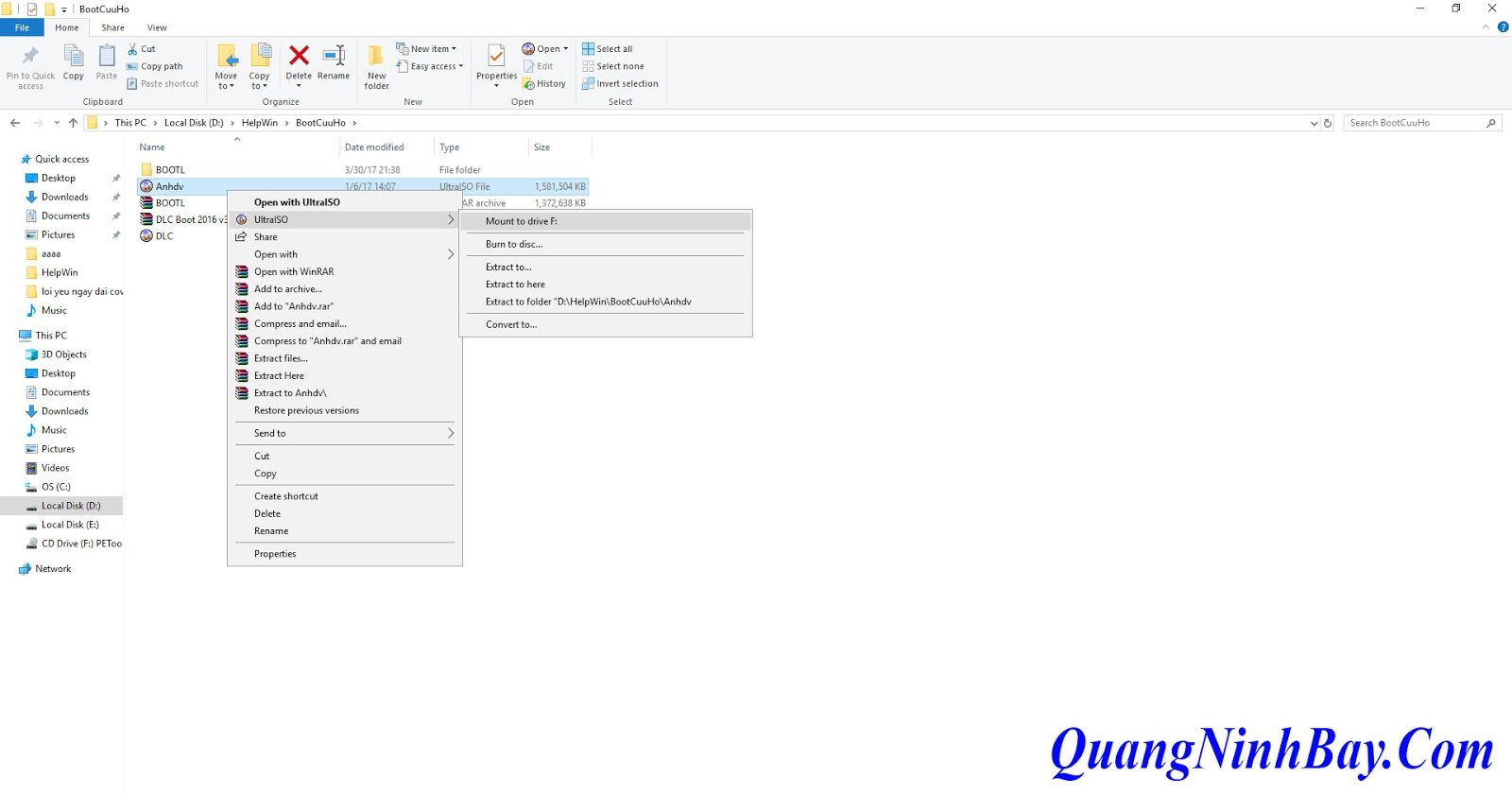Click History in the Open group
Screen dimensions: 1512x795
(x=544, y=83)
